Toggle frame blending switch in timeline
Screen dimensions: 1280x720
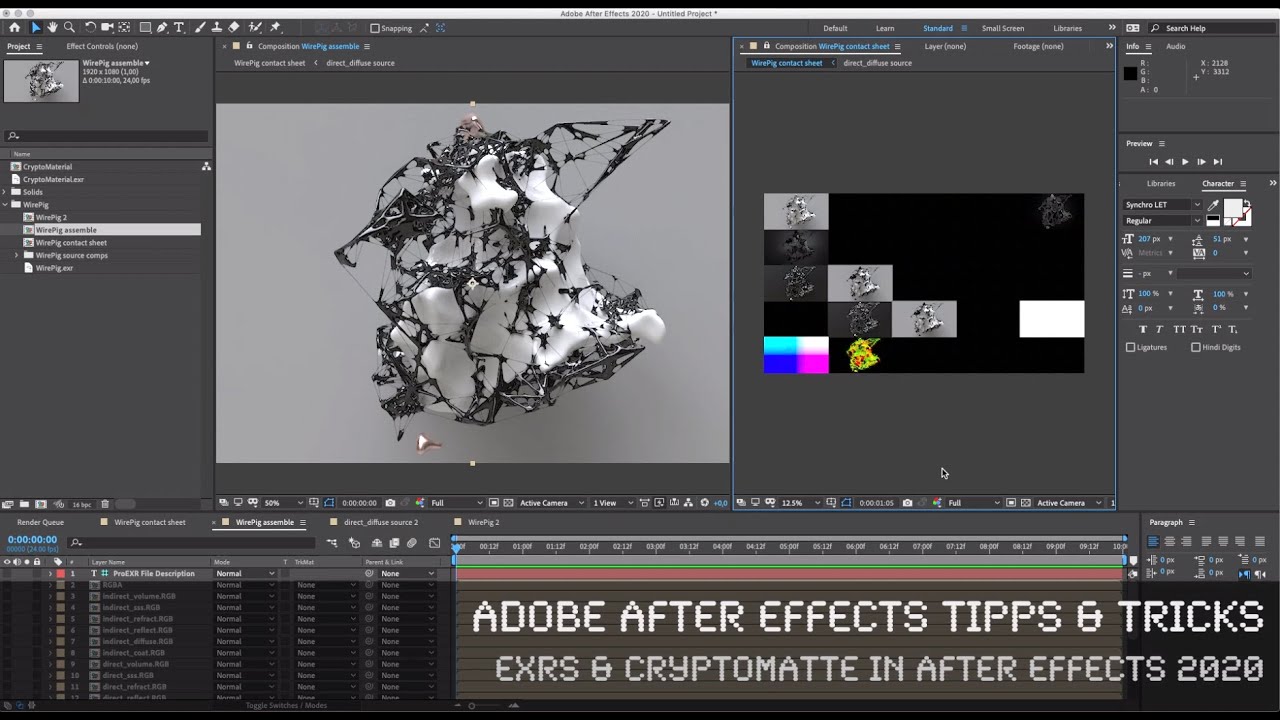394,543
